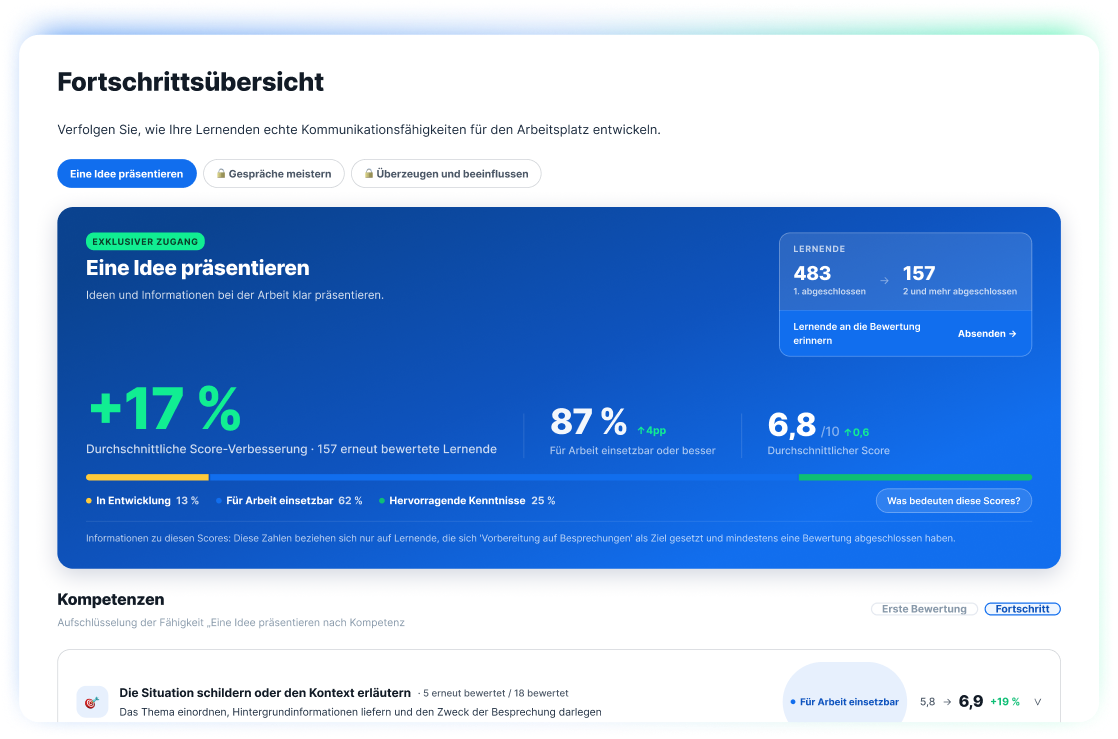Click the green Hervorragende Kenntnisse bar segment
1118x739 pixels.
click(x=915, y=477)
